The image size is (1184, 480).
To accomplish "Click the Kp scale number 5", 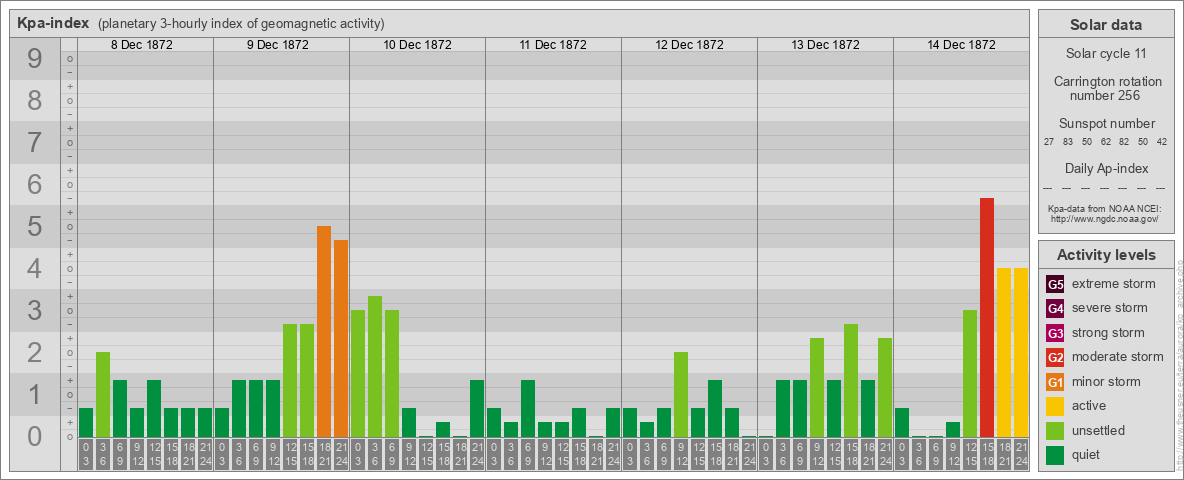I will (x=35, y=226).
